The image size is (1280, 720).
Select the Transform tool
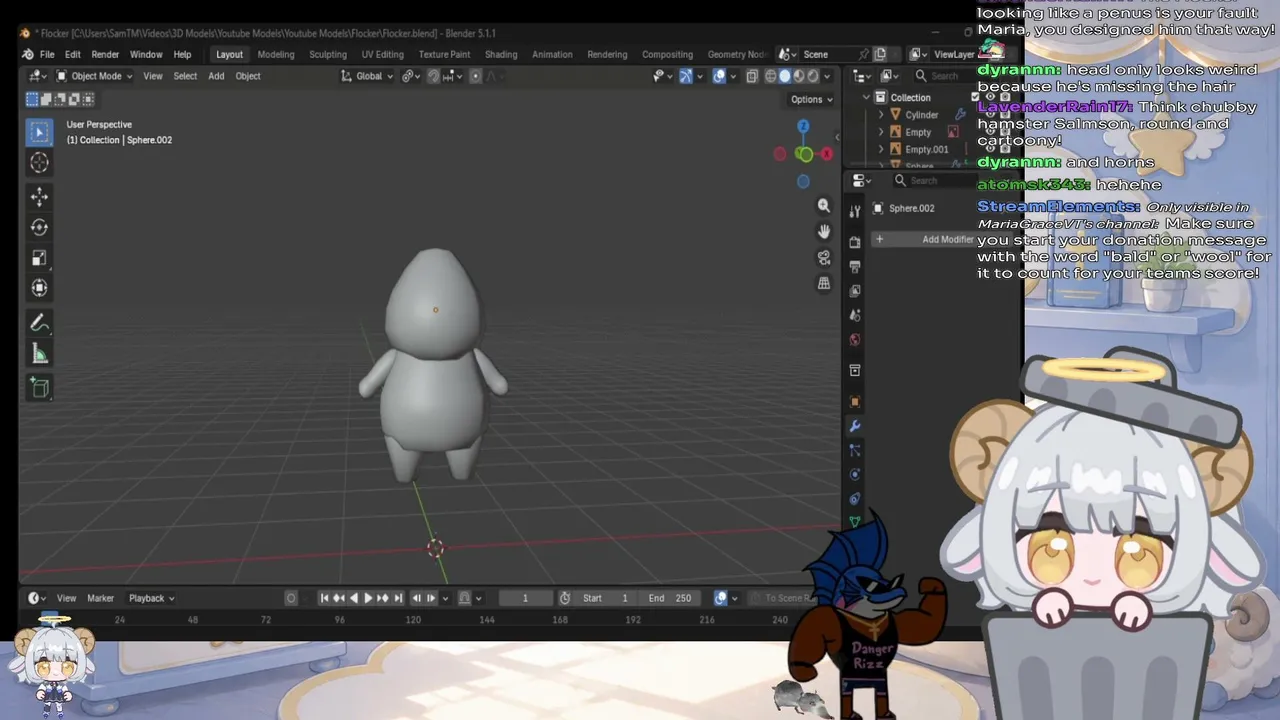coord(39,288)
